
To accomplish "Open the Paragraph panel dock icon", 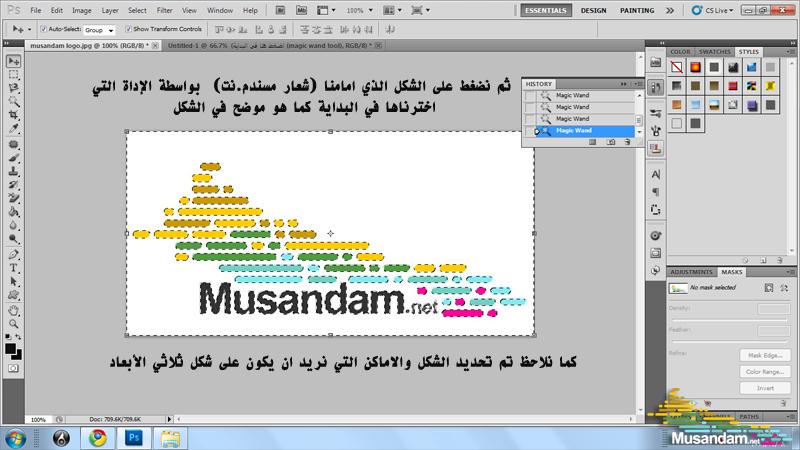I will (656, 192).
